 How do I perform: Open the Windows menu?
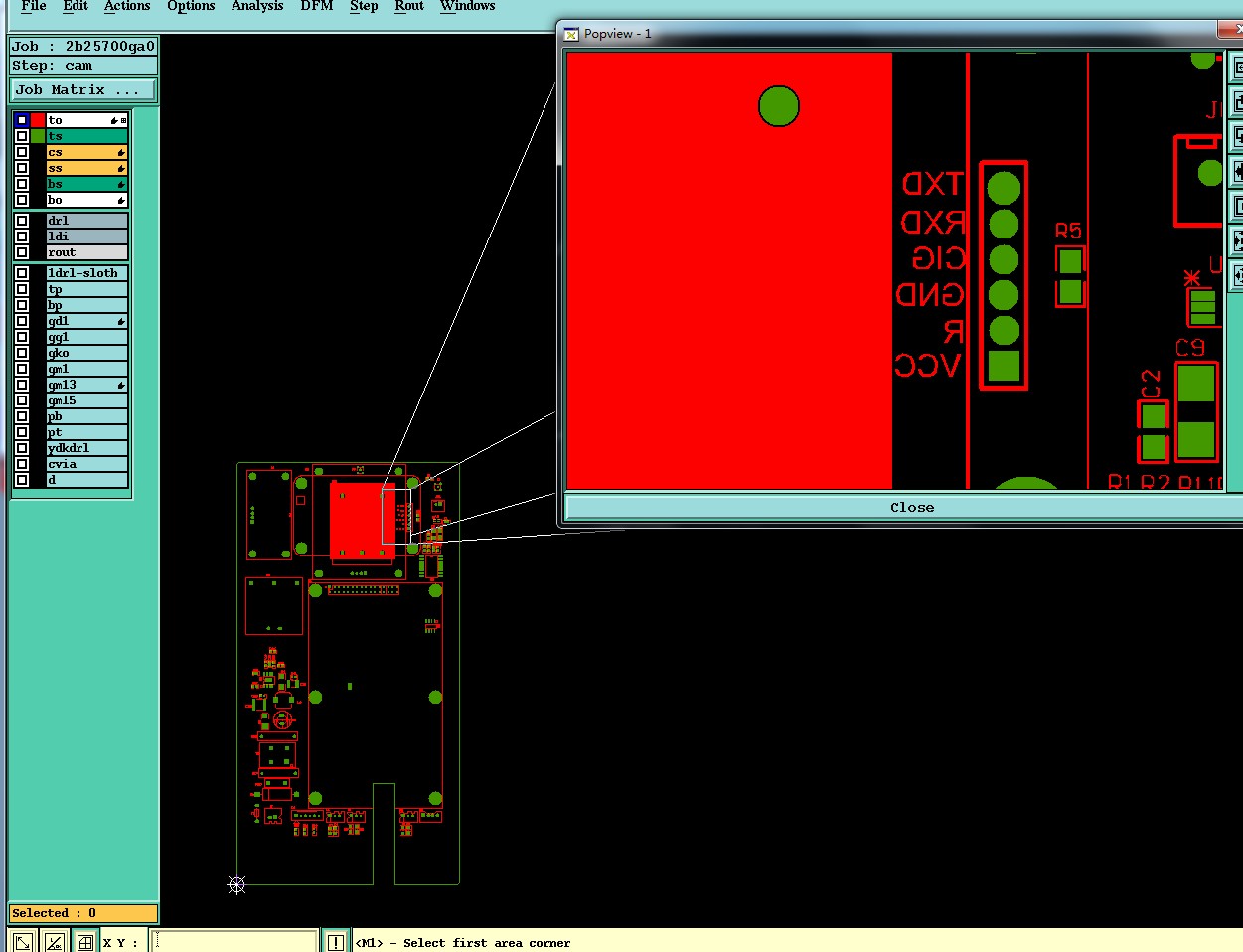[x=468, y=6]
